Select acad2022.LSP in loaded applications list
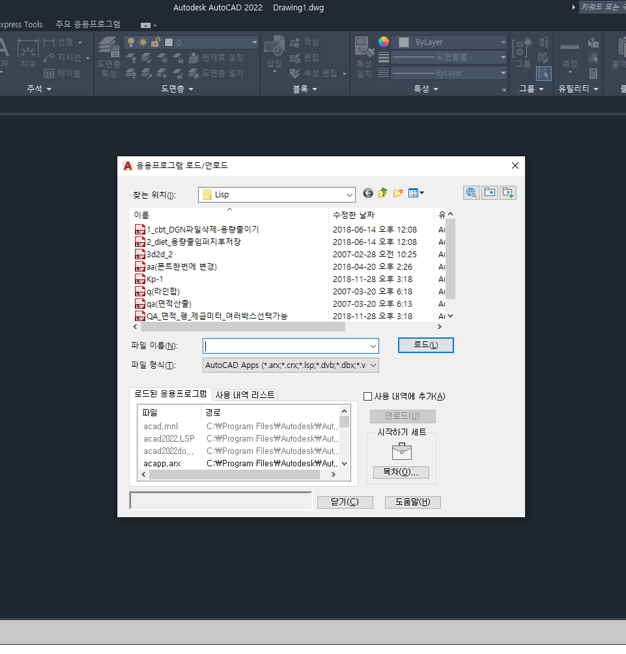Viewport: 626px width, 654px height. 169,439
